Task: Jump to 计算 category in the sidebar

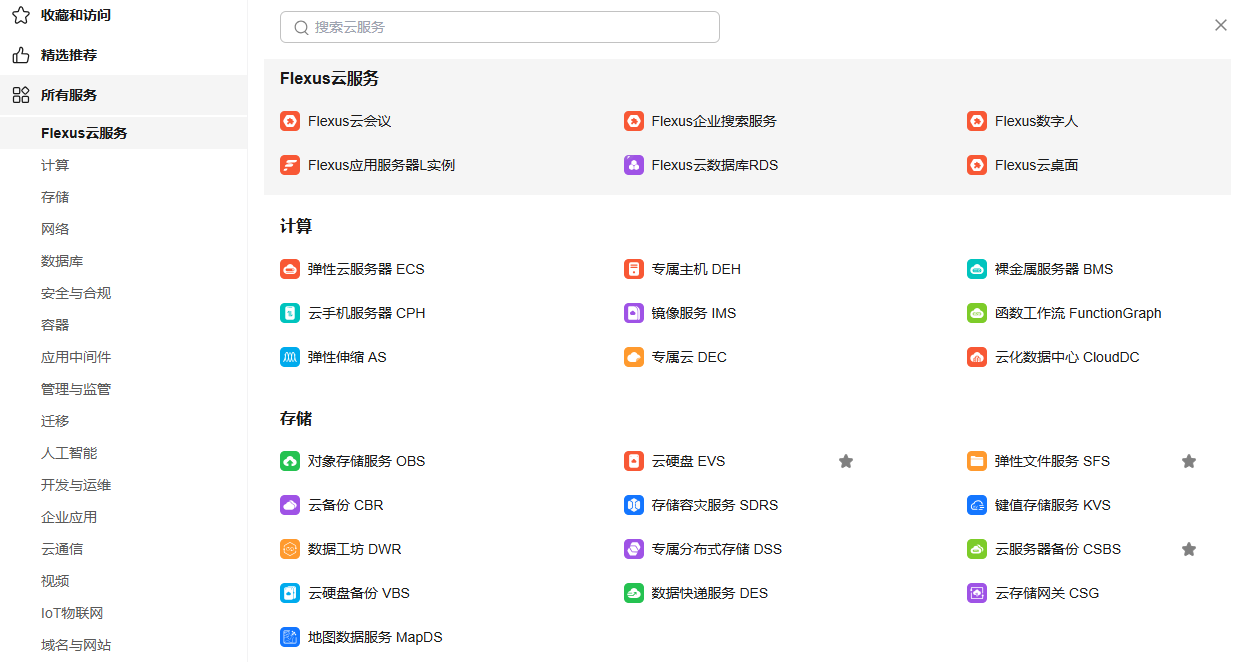Action: coord(55,165)
